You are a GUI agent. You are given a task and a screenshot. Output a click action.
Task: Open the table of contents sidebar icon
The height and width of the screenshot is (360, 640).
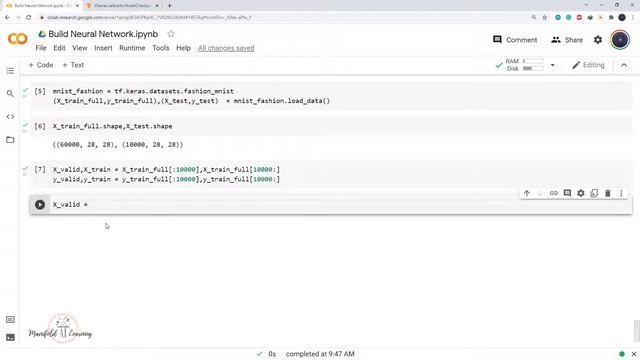[x=10, y=71]
